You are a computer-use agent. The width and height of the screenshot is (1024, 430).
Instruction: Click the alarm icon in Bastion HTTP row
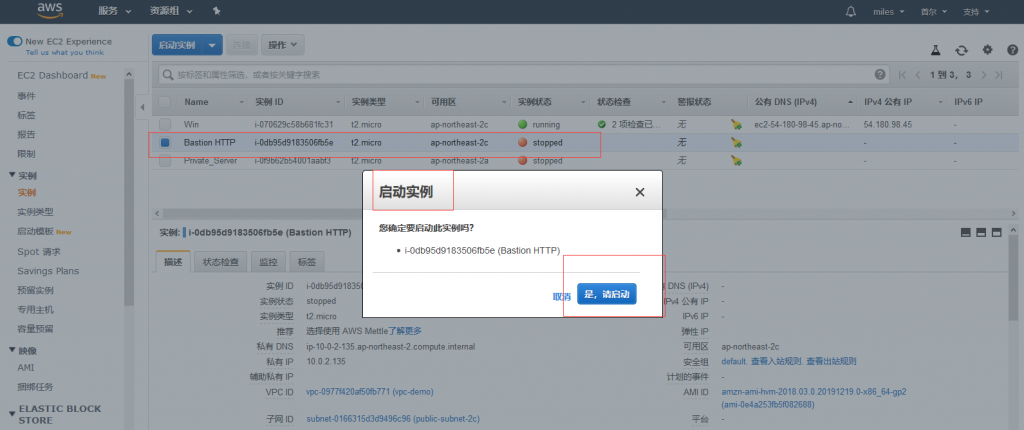(x=736, y=142)
